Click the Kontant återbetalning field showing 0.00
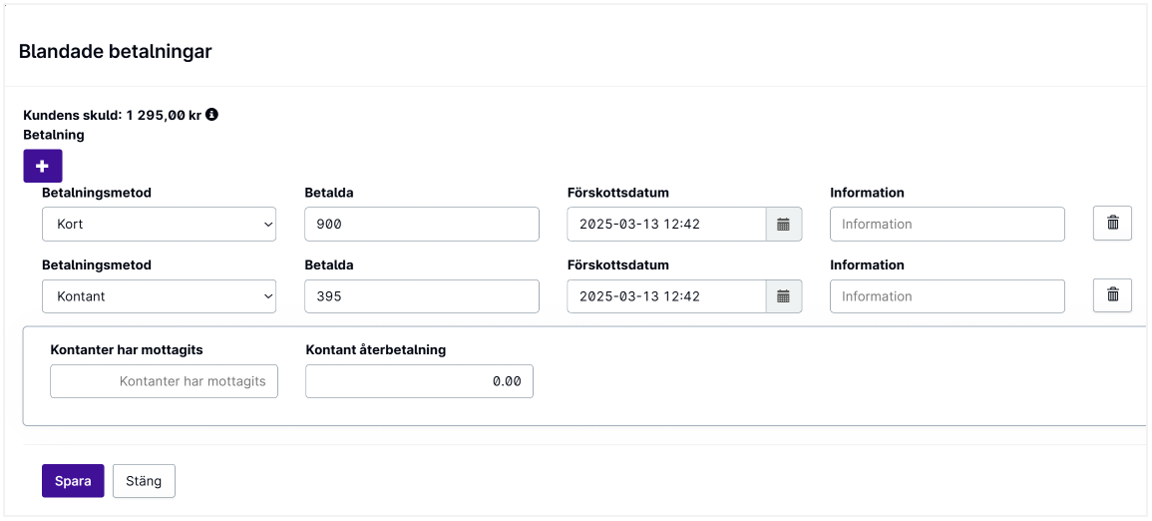 coord(419,381)
